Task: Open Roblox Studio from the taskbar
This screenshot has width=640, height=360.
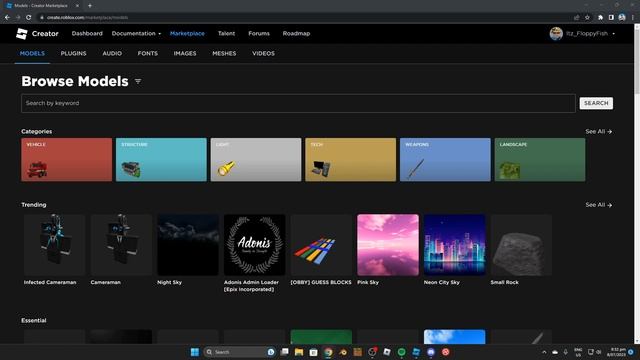Action: point(416,352)
